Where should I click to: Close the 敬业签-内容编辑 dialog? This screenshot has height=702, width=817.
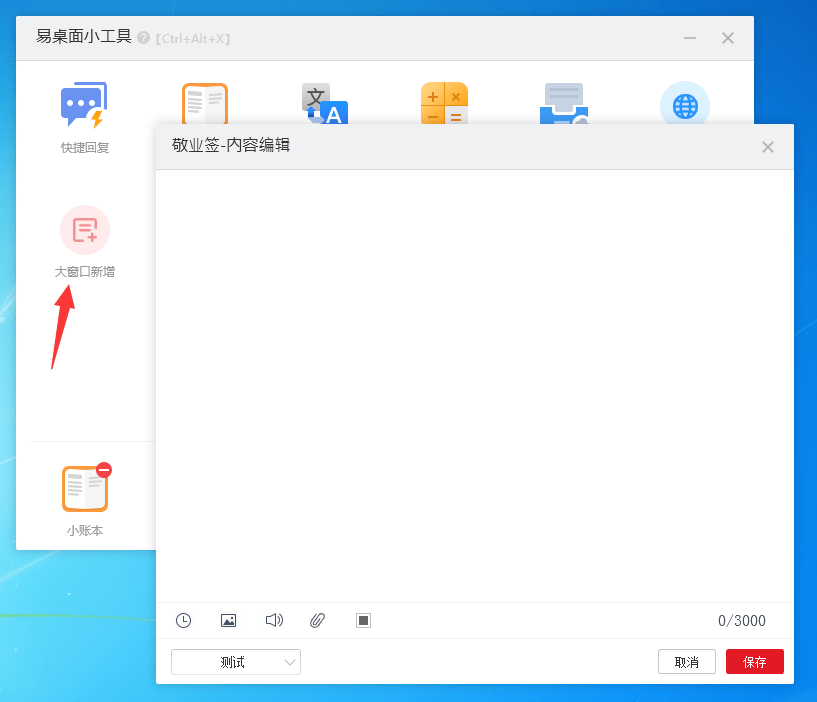[768, 147]
